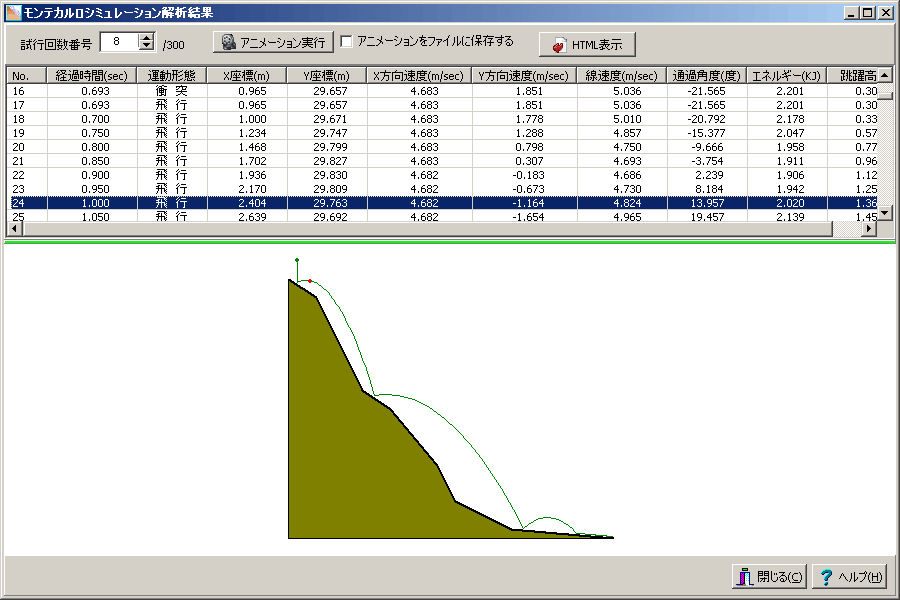Click the red rock position marker on slope
The height and width of the screenshot is (600, 900).
[310, 281]
